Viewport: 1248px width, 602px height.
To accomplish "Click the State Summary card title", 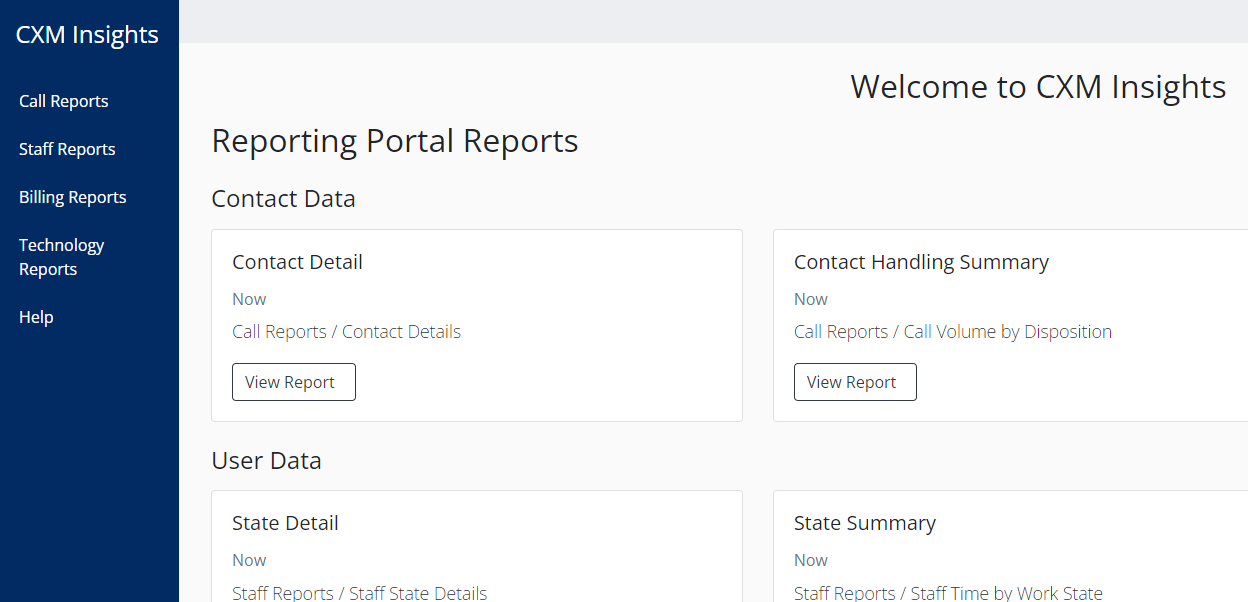I will (864, 523).
